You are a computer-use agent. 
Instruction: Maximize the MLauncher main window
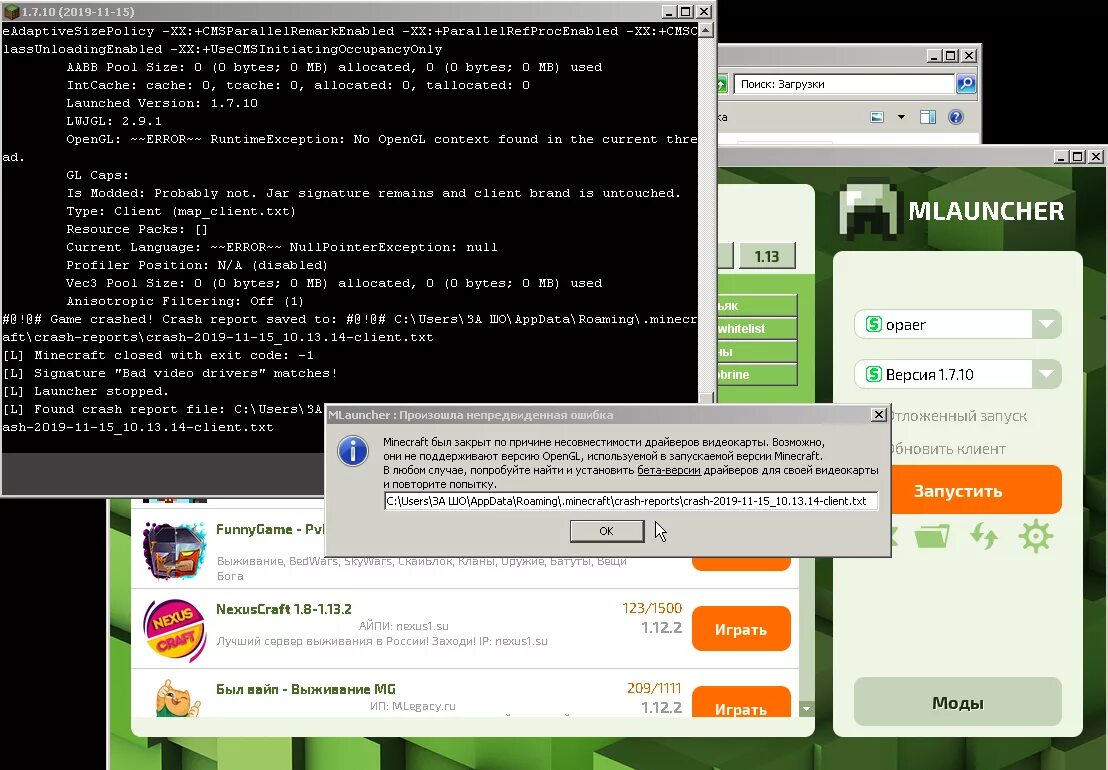click(x=1077, y=156)
